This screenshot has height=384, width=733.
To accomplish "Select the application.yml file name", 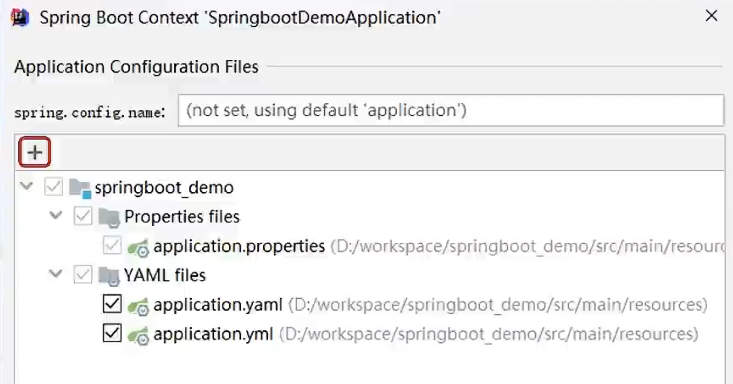I will tap(213, 334).
